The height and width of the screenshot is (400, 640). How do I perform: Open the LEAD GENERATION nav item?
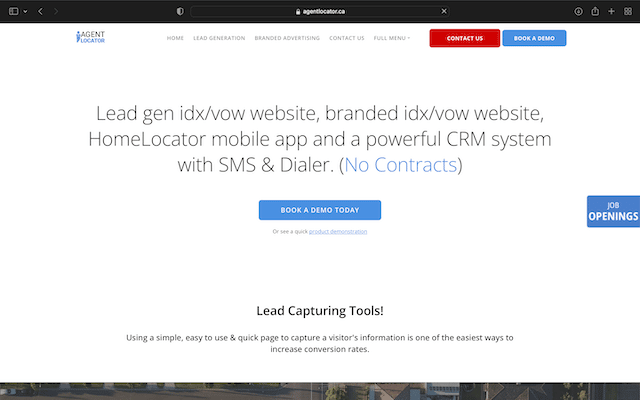pyautogui.click(x=219, y=38)
